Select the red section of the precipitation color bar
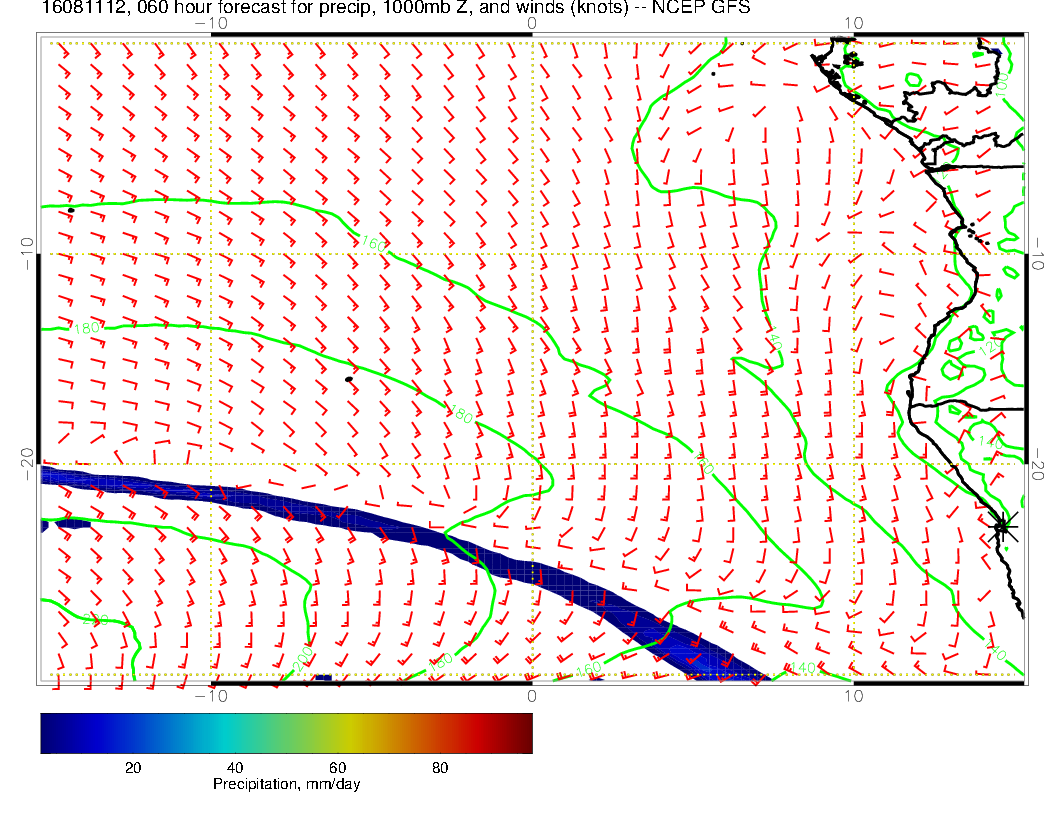 coord(470,732)
